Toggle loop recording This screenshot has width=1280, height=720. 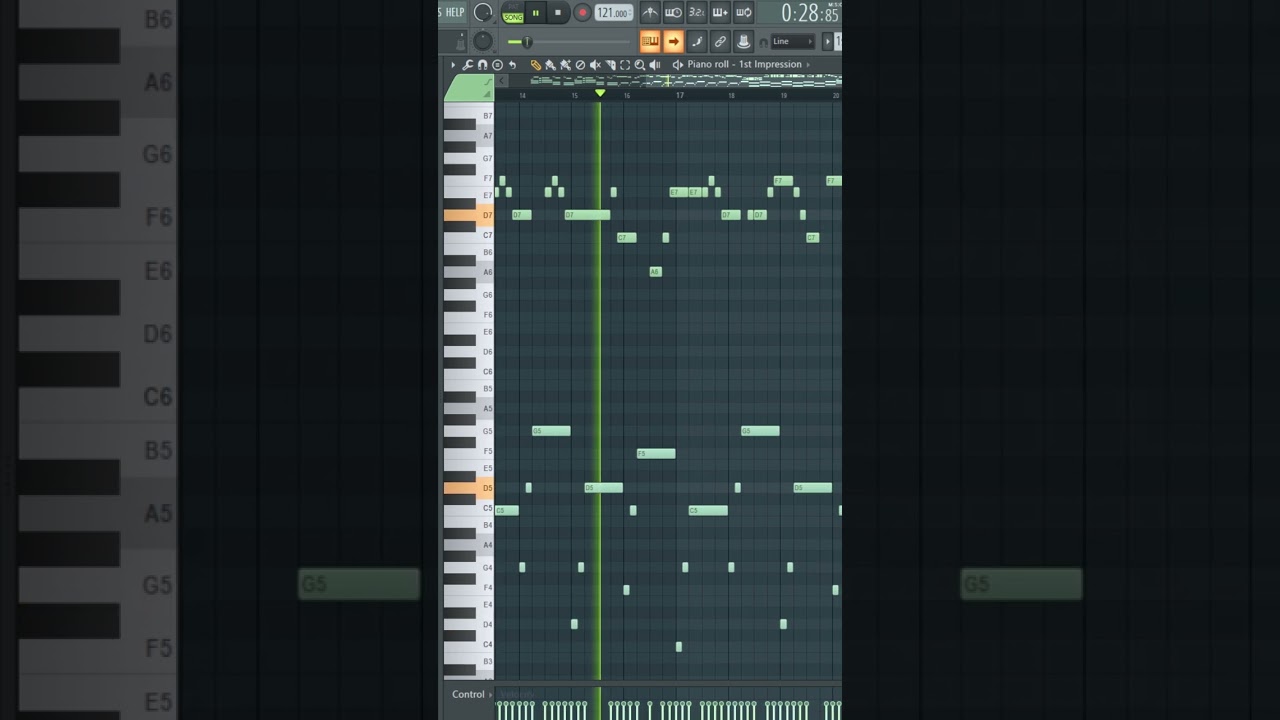744,12
